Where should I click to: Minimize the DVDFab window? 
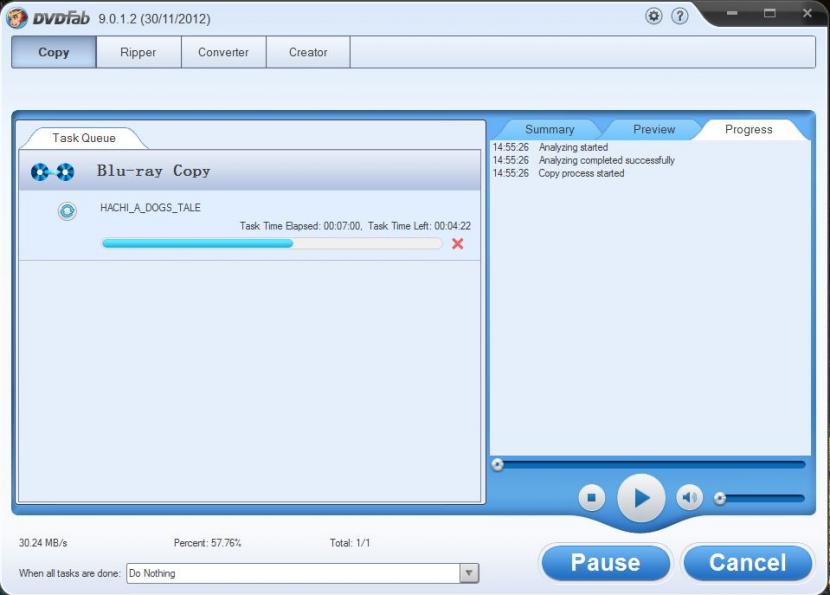point(732,13)
